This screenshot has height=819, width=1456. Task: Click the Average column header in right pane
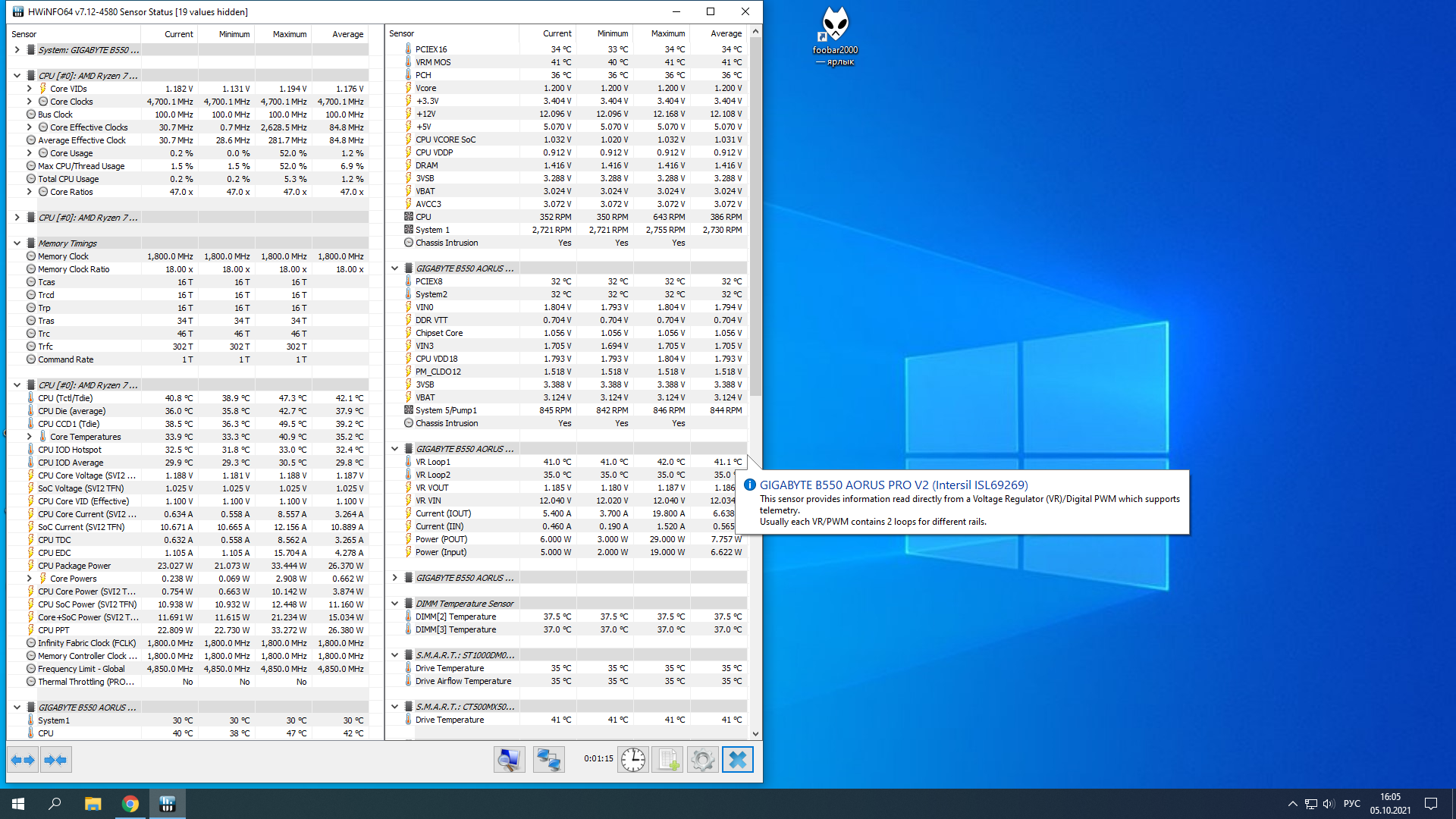(x=726, y=33)
